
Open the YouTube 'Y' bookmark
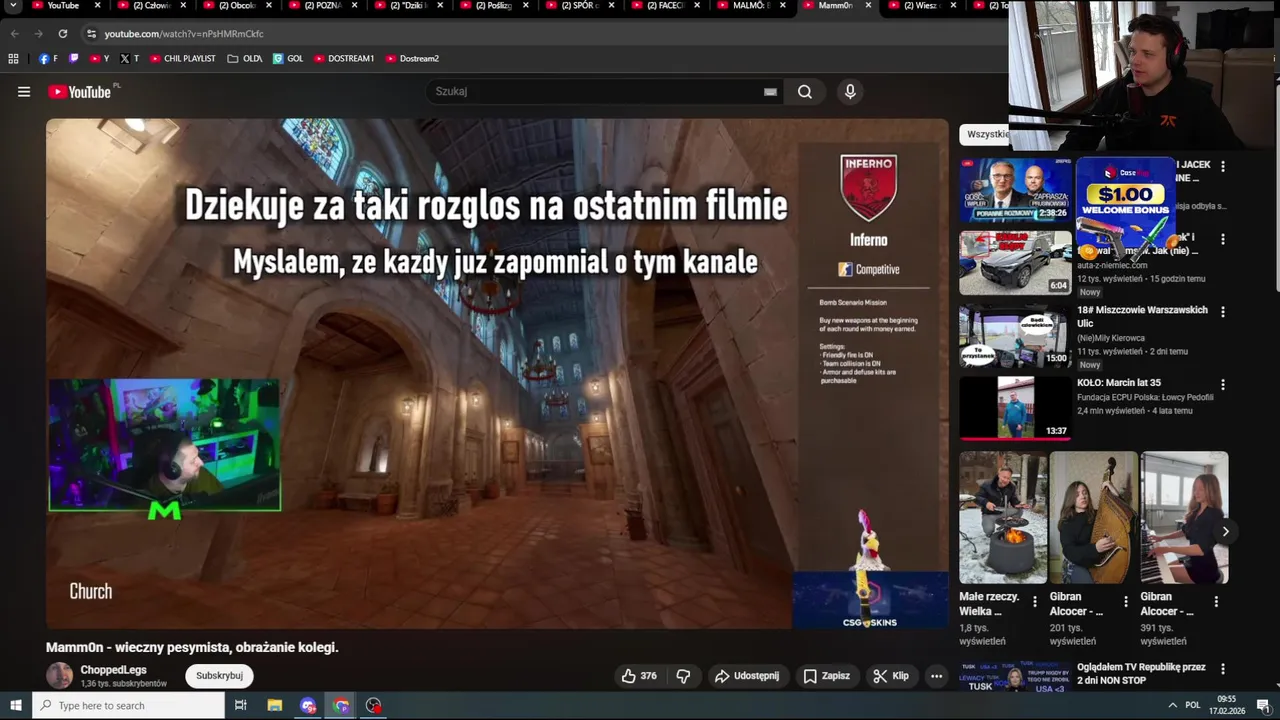(99, 59)
